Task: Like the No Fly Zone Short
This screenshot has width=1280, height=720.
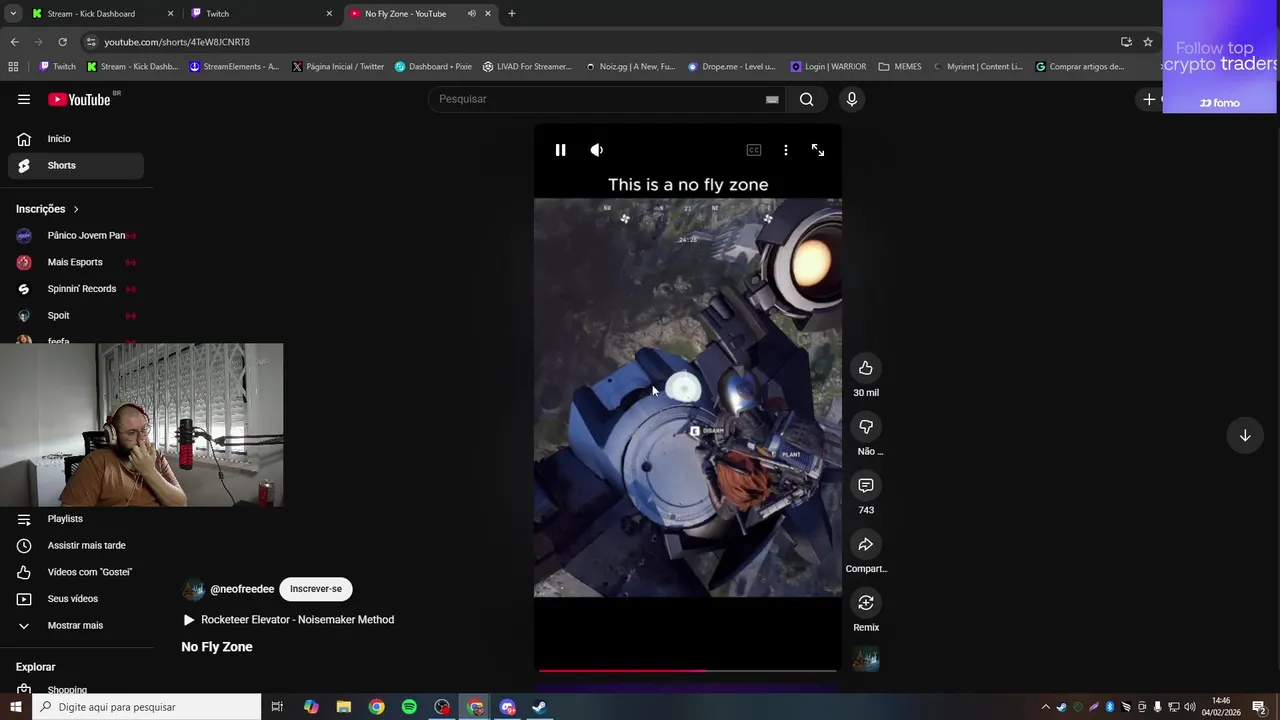Action: point(866,368)
